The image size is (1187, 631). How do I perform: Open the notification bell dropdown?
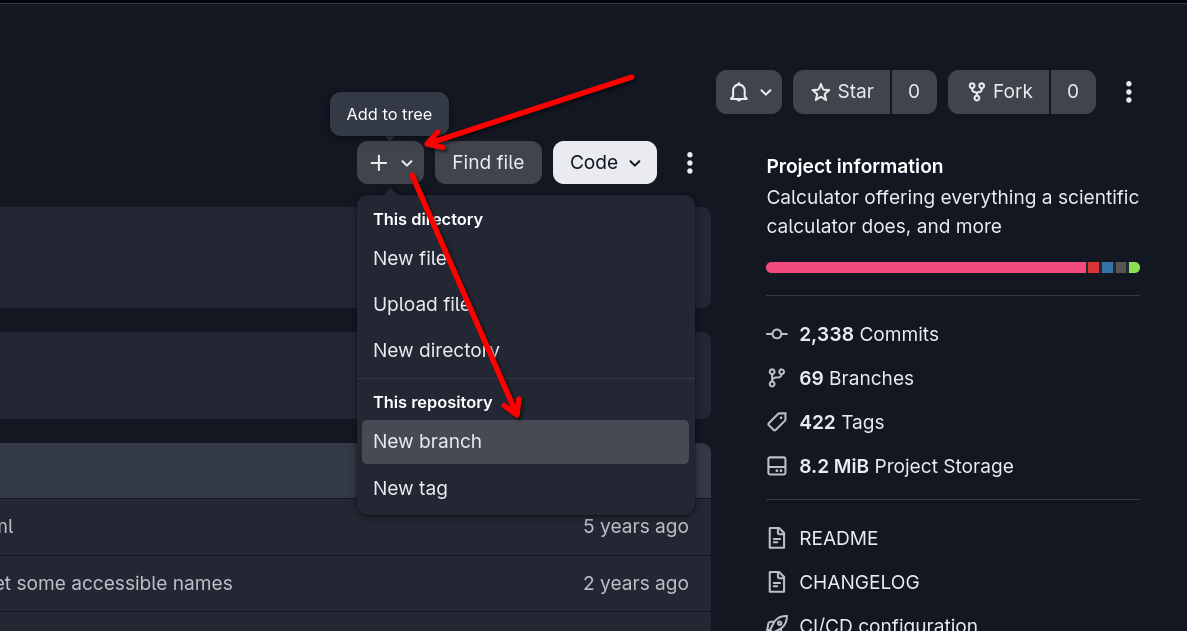[749, 92]
